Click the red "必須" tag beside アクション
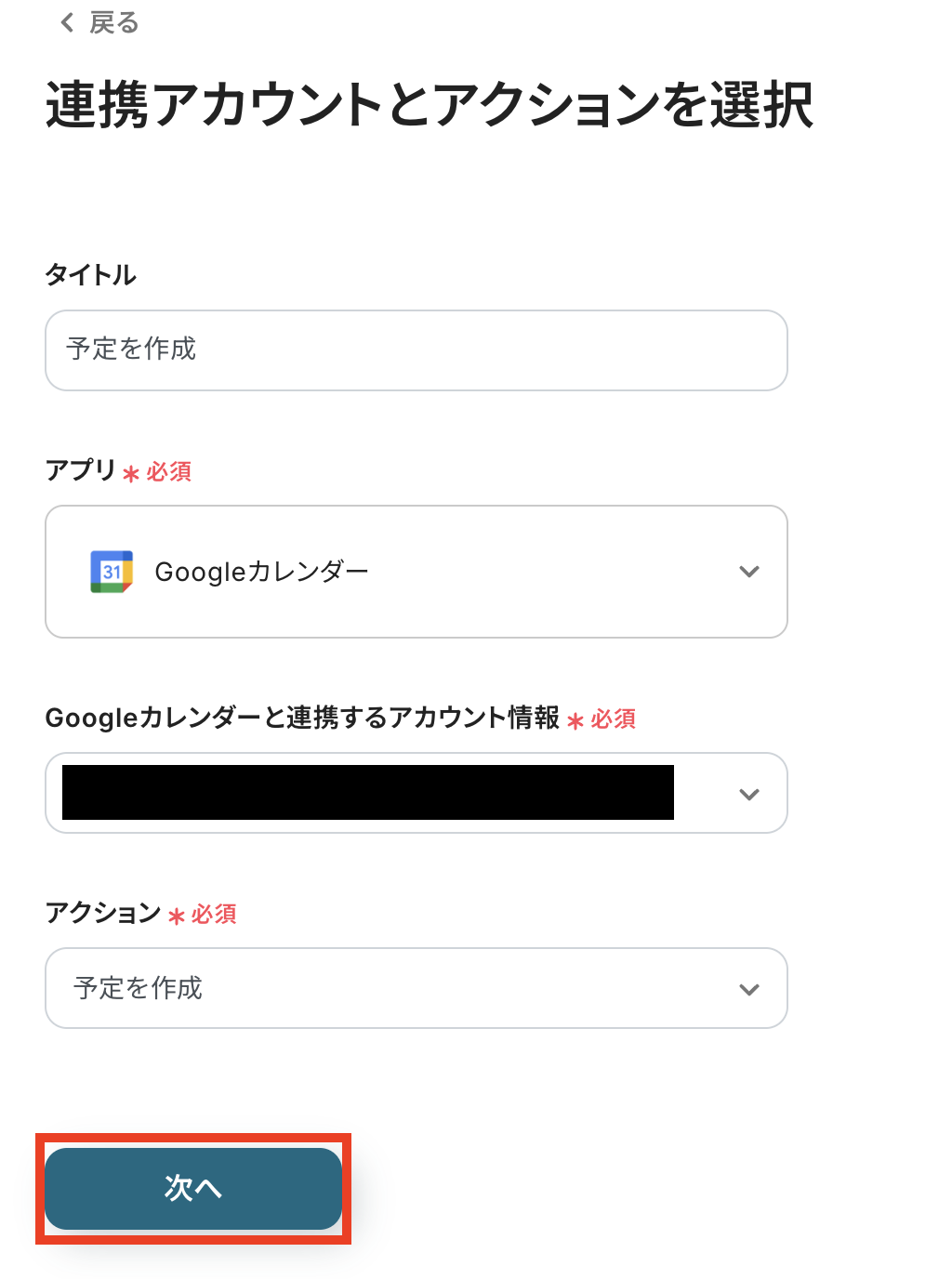The image size is (952, 1279). point(214,914)
